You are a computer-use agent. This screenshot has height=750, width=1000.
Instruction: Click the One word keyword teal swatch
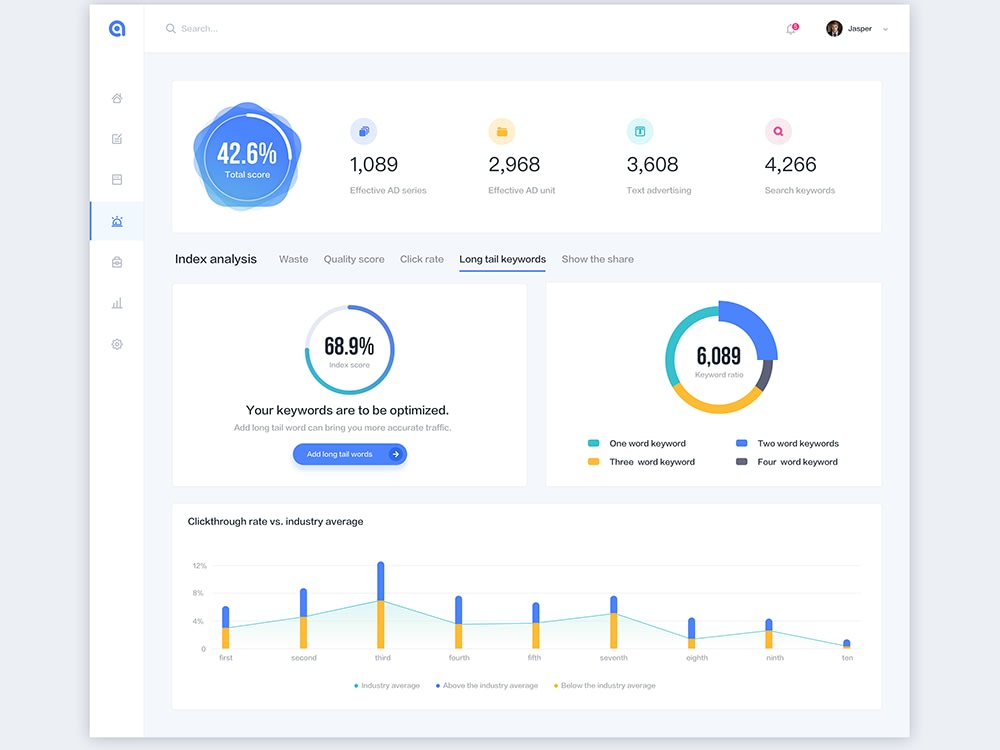point(593,443)
